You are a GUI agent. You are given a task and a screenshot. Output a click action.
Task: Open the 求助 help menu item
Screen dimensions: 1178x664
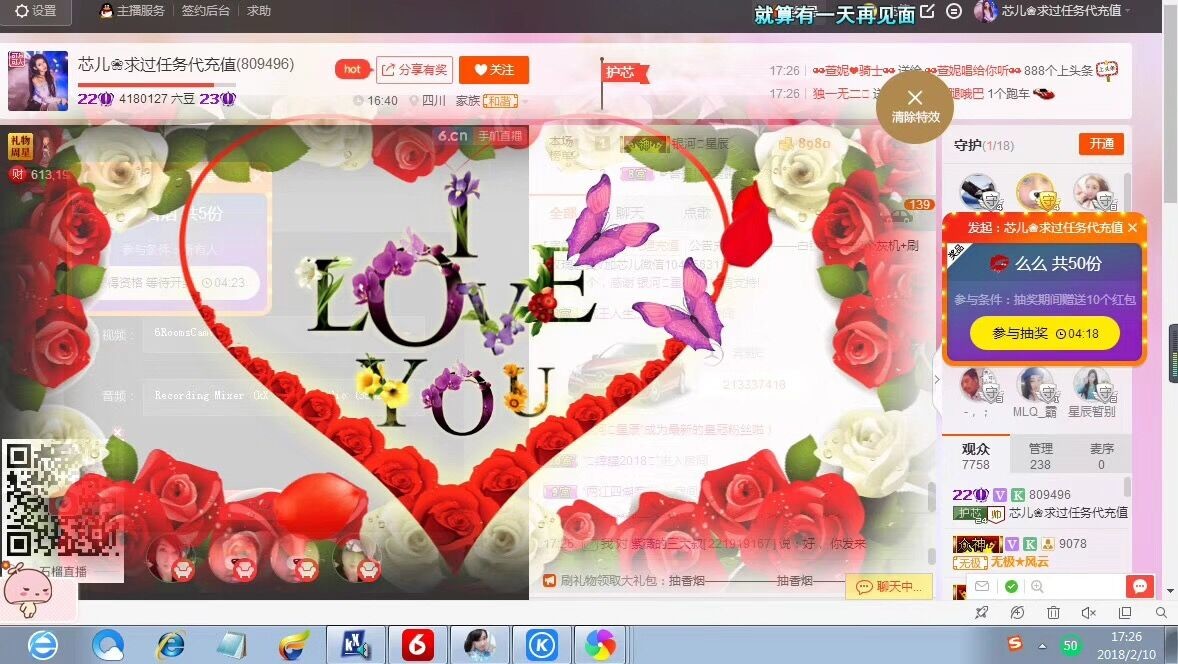pos(258,11)
